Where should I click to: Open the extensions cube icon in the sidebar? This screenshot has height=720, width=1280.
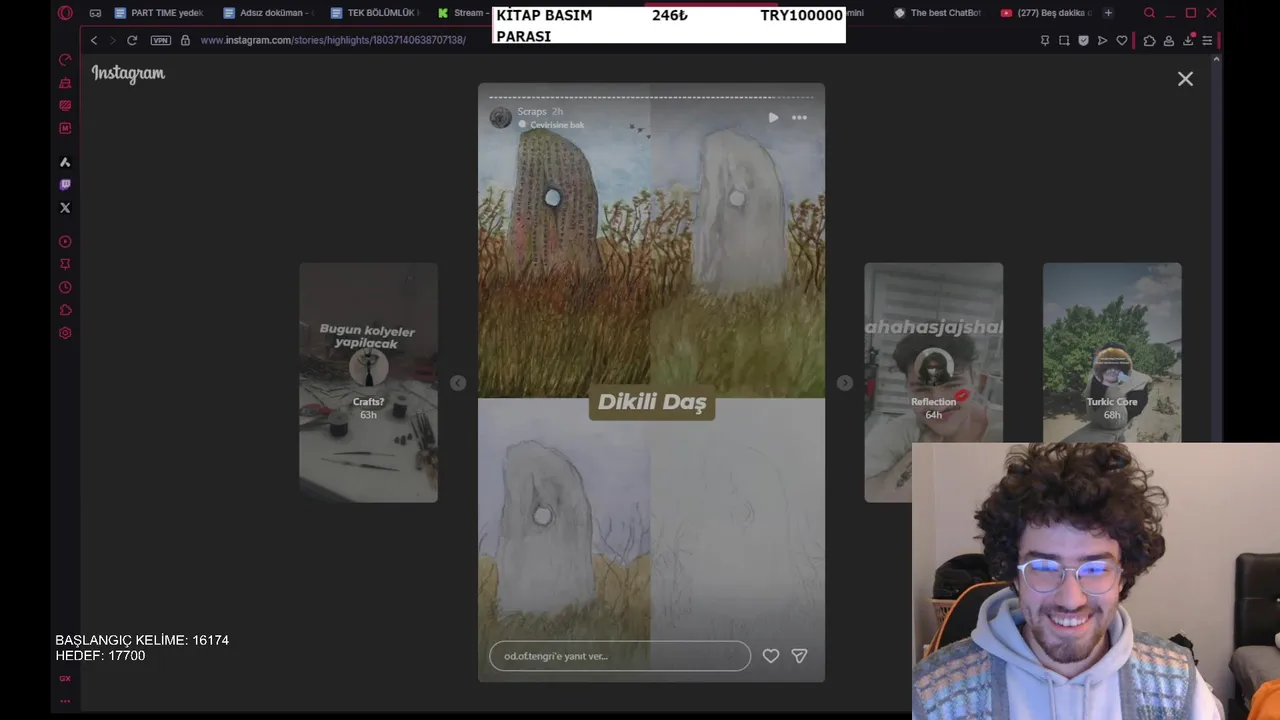(65, 310)
